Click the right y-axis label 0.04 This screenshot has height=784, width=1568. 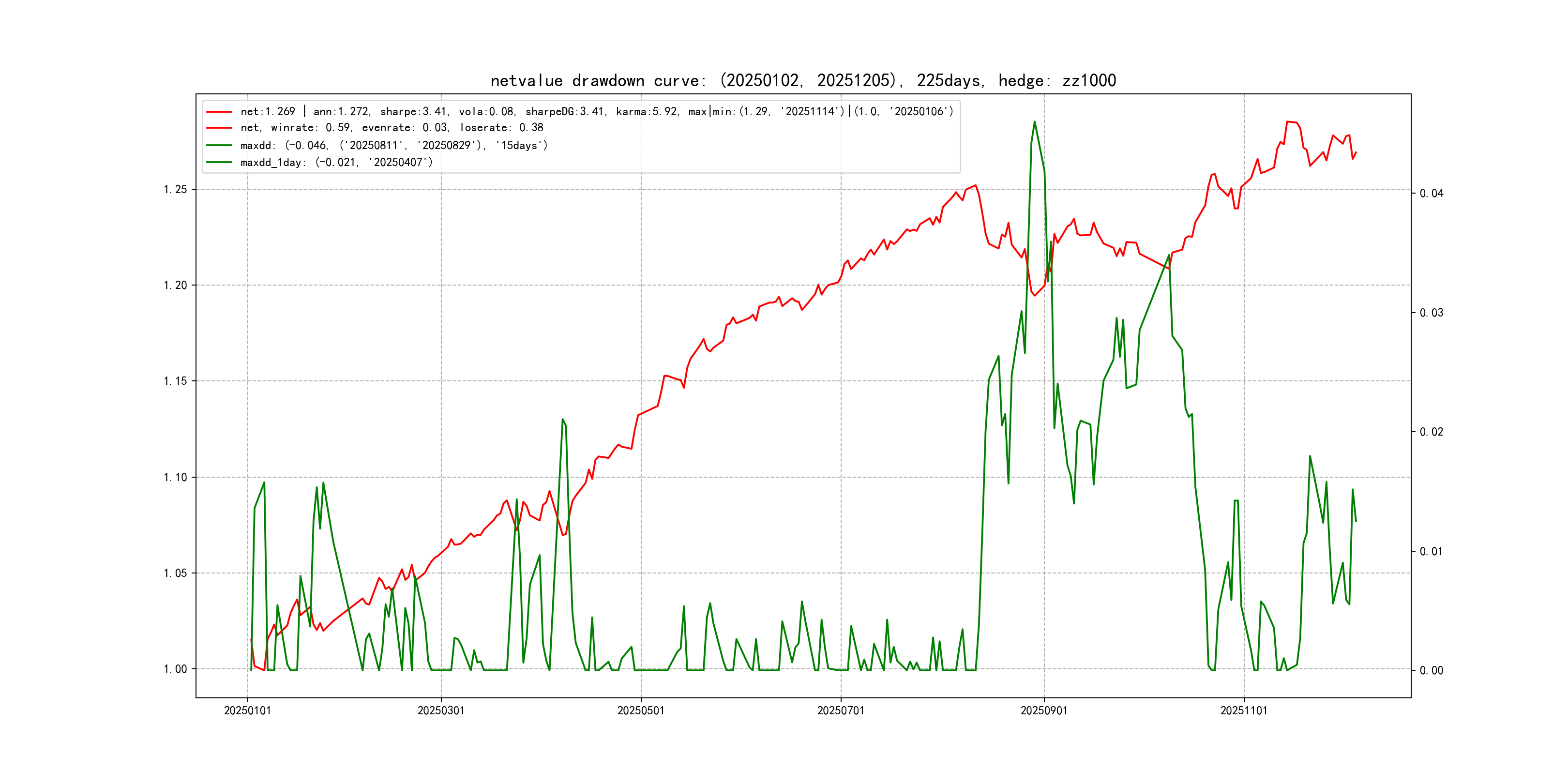[x=1431, y=194]
